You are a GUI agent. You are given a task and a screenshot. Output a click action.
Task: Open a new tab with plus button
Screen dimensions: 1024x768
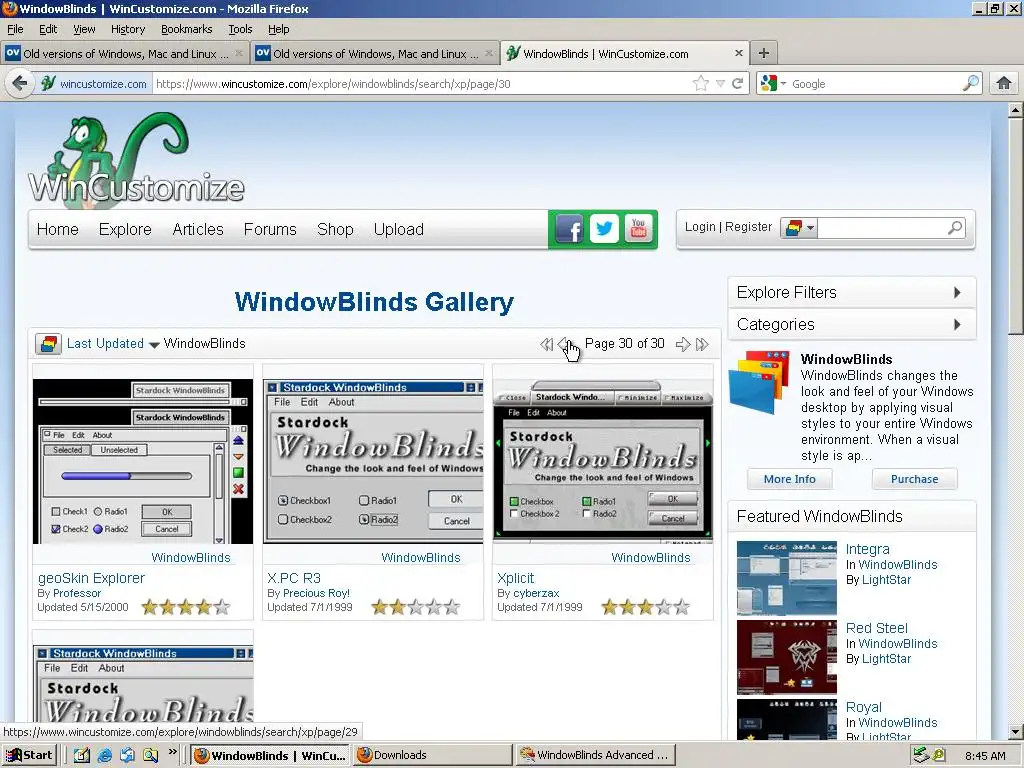tap(763, 53)
